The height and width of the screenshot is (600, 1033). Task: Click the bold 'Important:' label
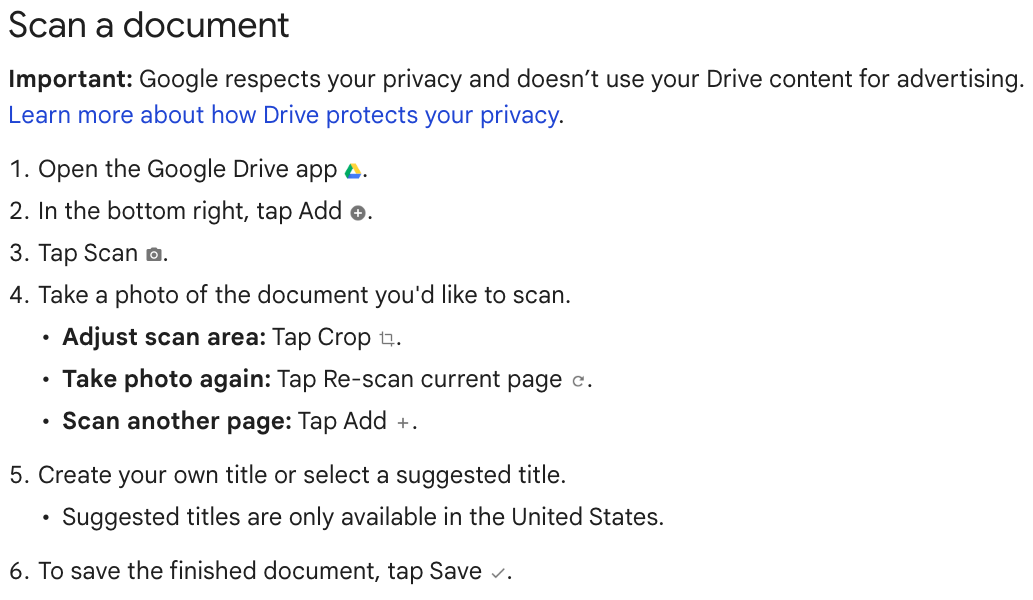(x=70, y=79)
